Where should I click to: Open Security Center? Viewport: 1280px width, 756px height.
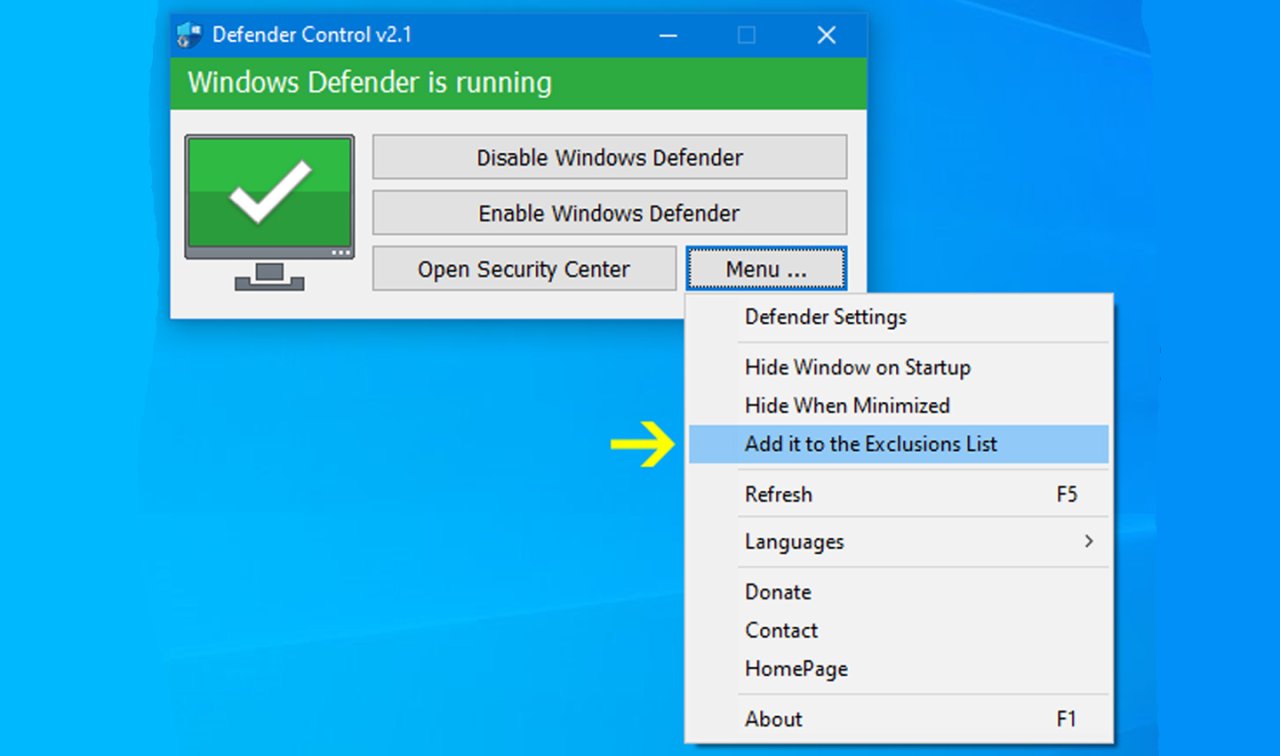[524, 269]
